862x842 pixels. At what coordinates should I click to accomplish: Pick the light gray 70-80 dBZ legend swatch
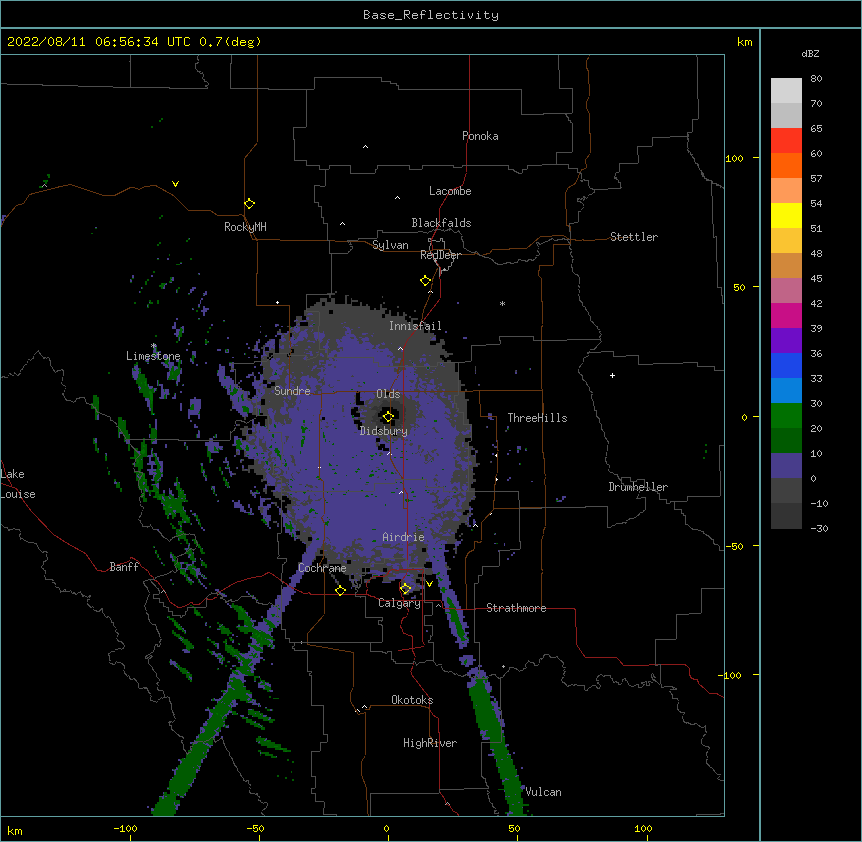click(786, 91)
